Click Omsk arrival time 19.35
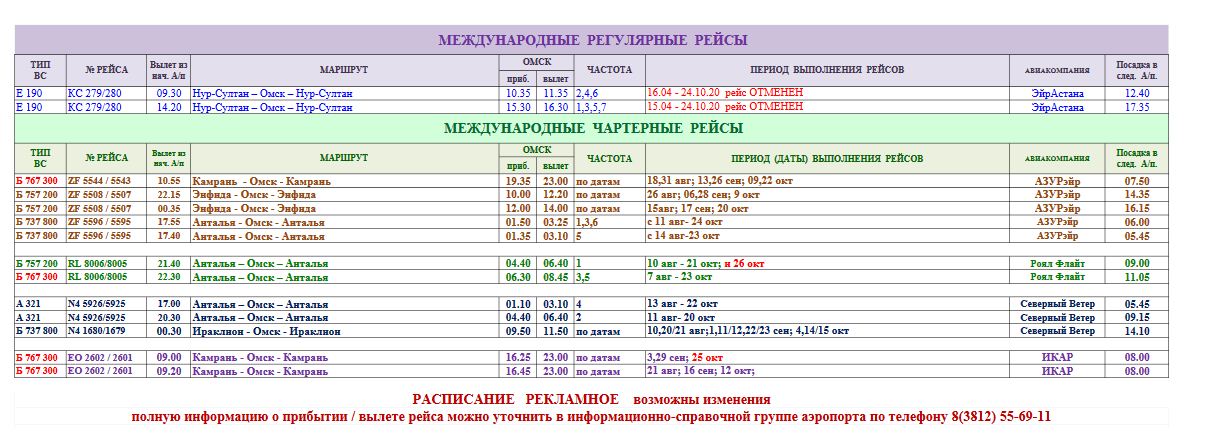The width and height of the screenshot is (1205, 428). [x=518, y=182]
